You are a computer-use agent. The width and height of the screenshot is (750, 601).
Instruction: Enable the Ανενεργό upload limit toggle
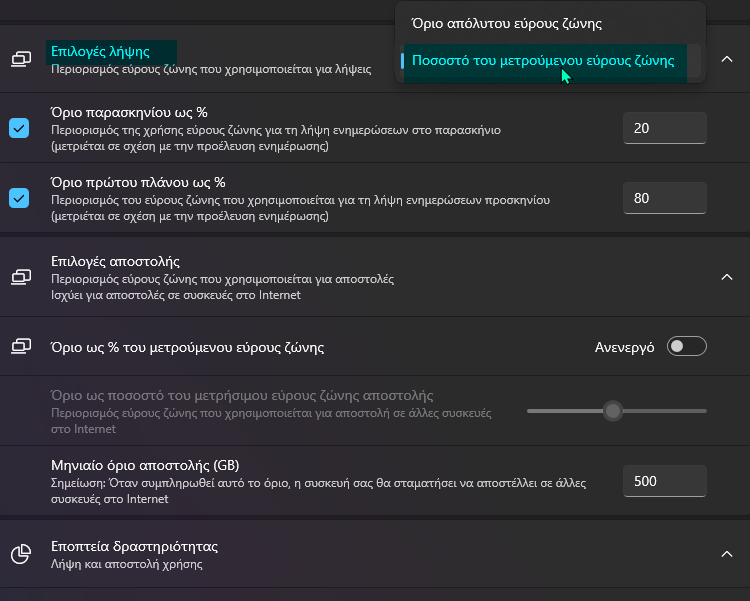(x=687, y=347)
